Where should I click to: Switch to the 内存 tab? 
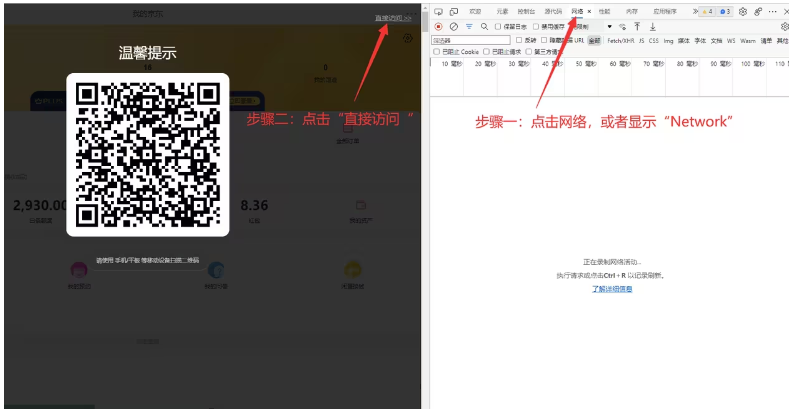coord(632,12)
